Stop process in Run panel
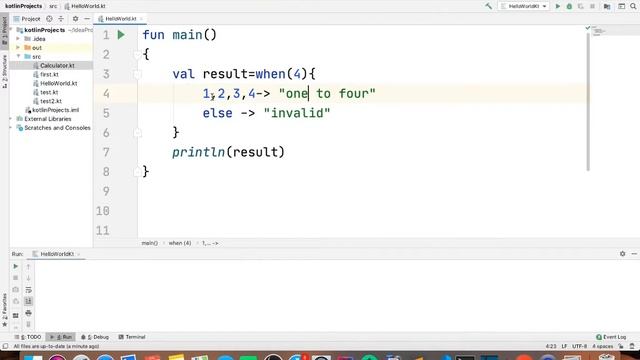This screenshot has height=360, width=640. click(16, 278)
